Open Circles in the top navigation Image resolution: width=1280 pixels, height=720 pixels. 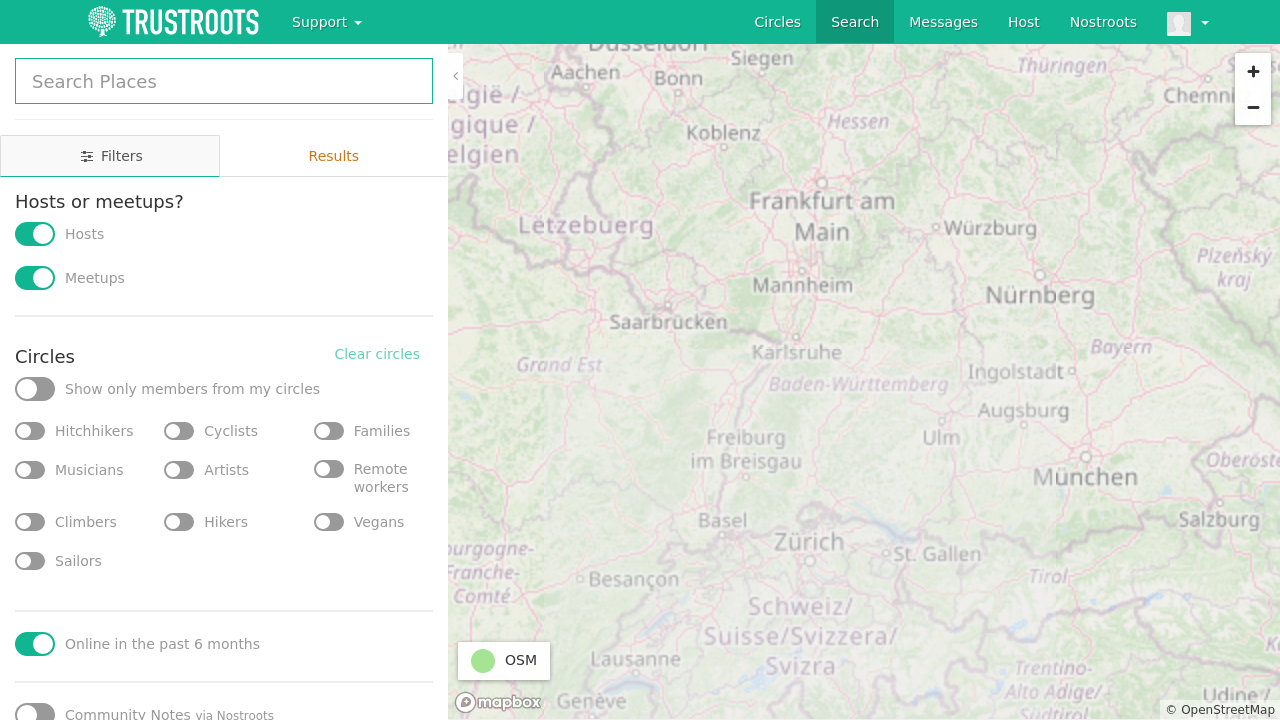click(777, 22)
